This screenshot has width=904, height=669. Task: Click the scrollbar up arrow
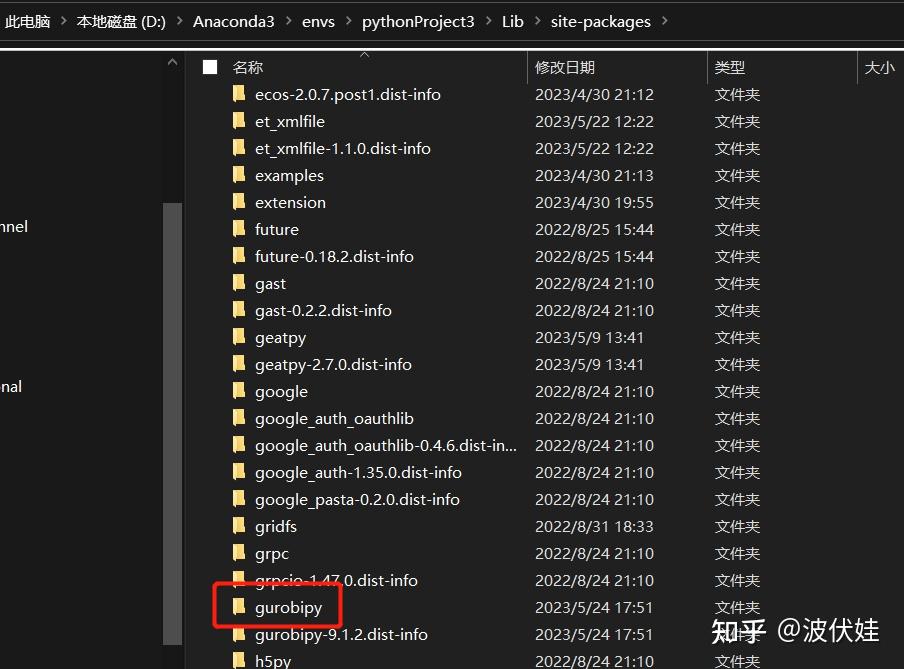click(x=171, y=60)
